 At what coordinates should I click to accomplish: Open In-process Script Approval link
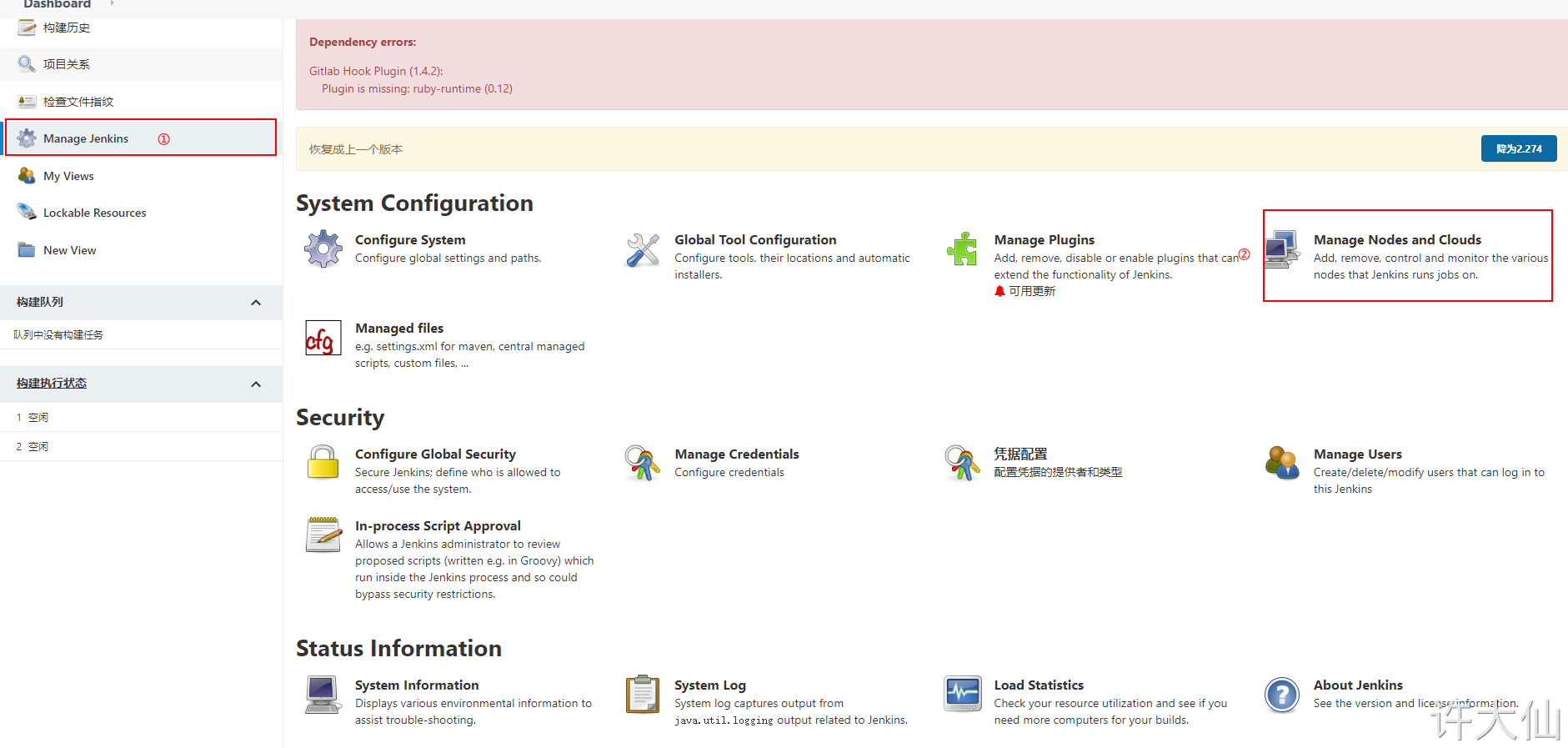[x=438, y=526]
